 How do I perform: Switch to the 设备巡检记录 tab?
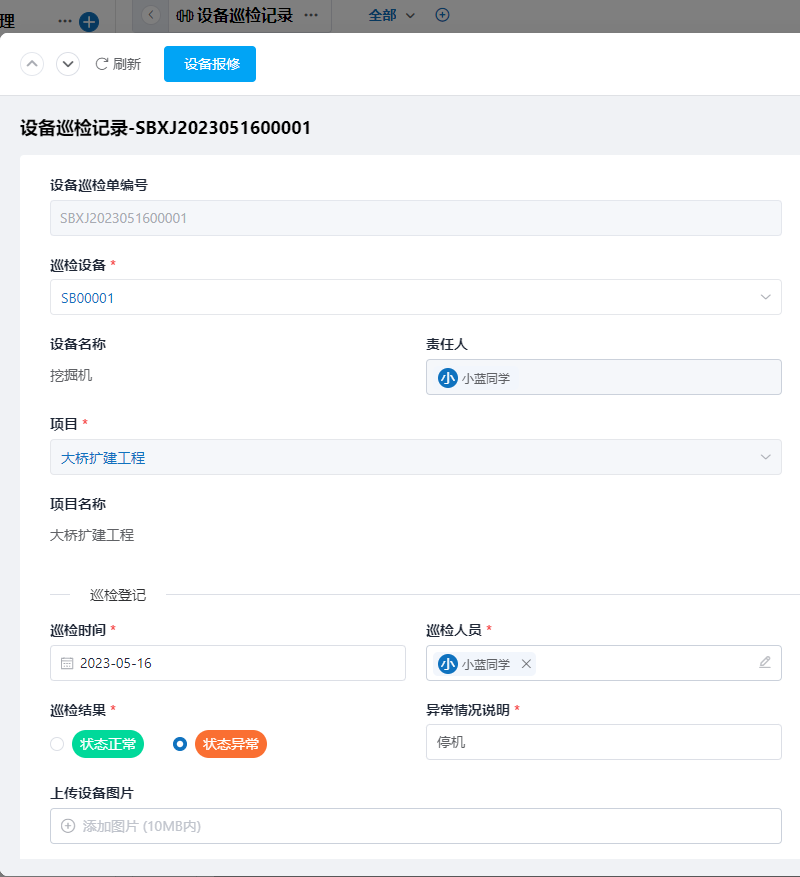(x=234, y=15)
